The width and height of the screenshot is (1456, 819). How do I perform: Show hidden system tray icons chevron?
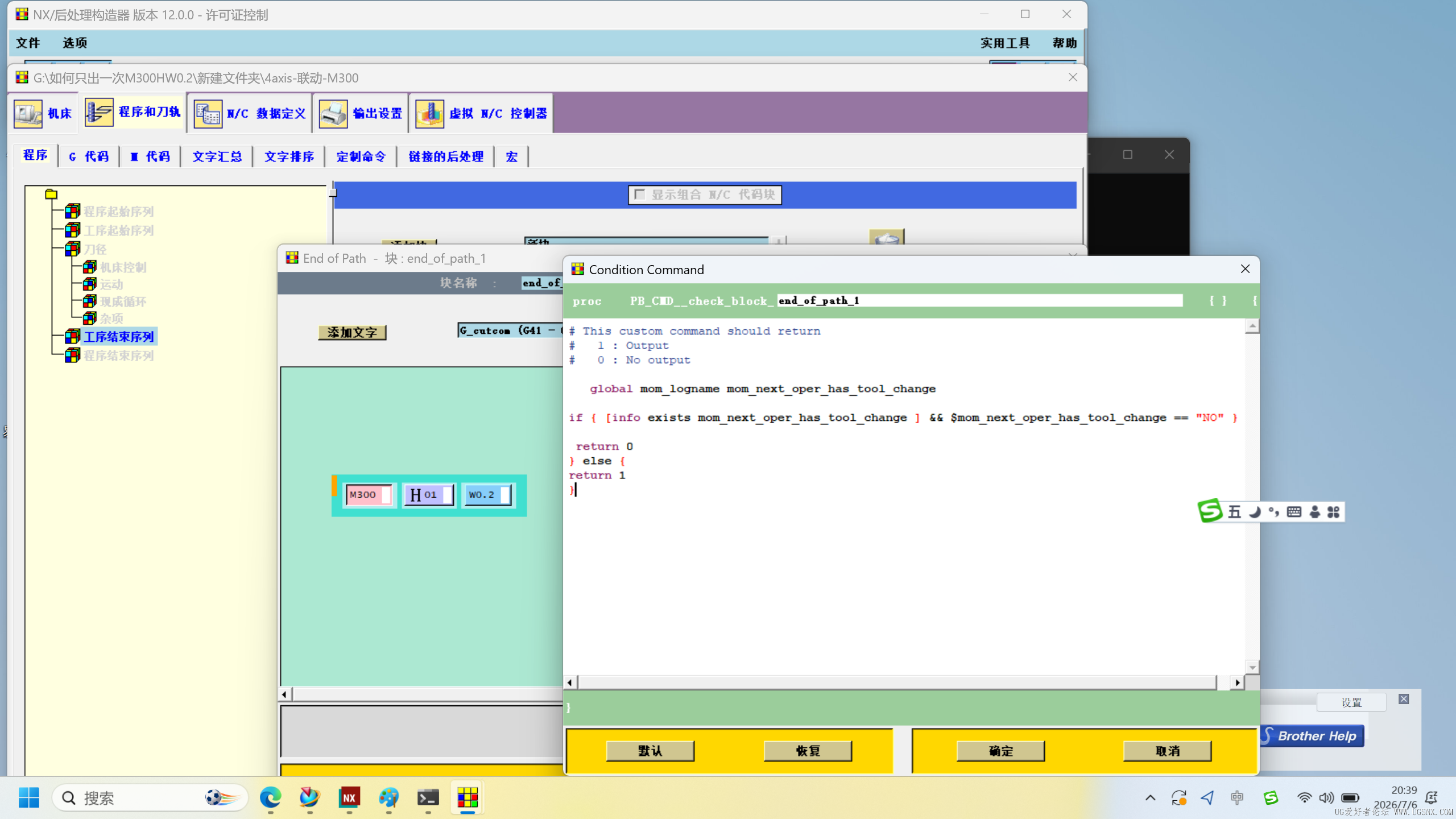[x=1150, y=797]
